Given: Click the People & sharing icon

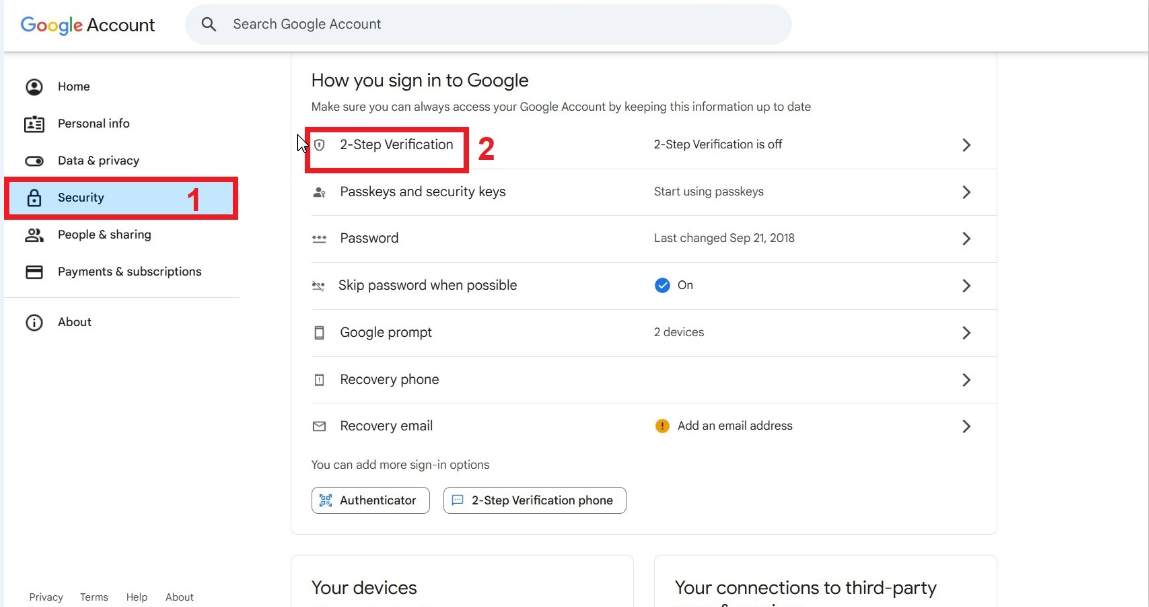Looking at the screenshot, I should coord(34,235).
